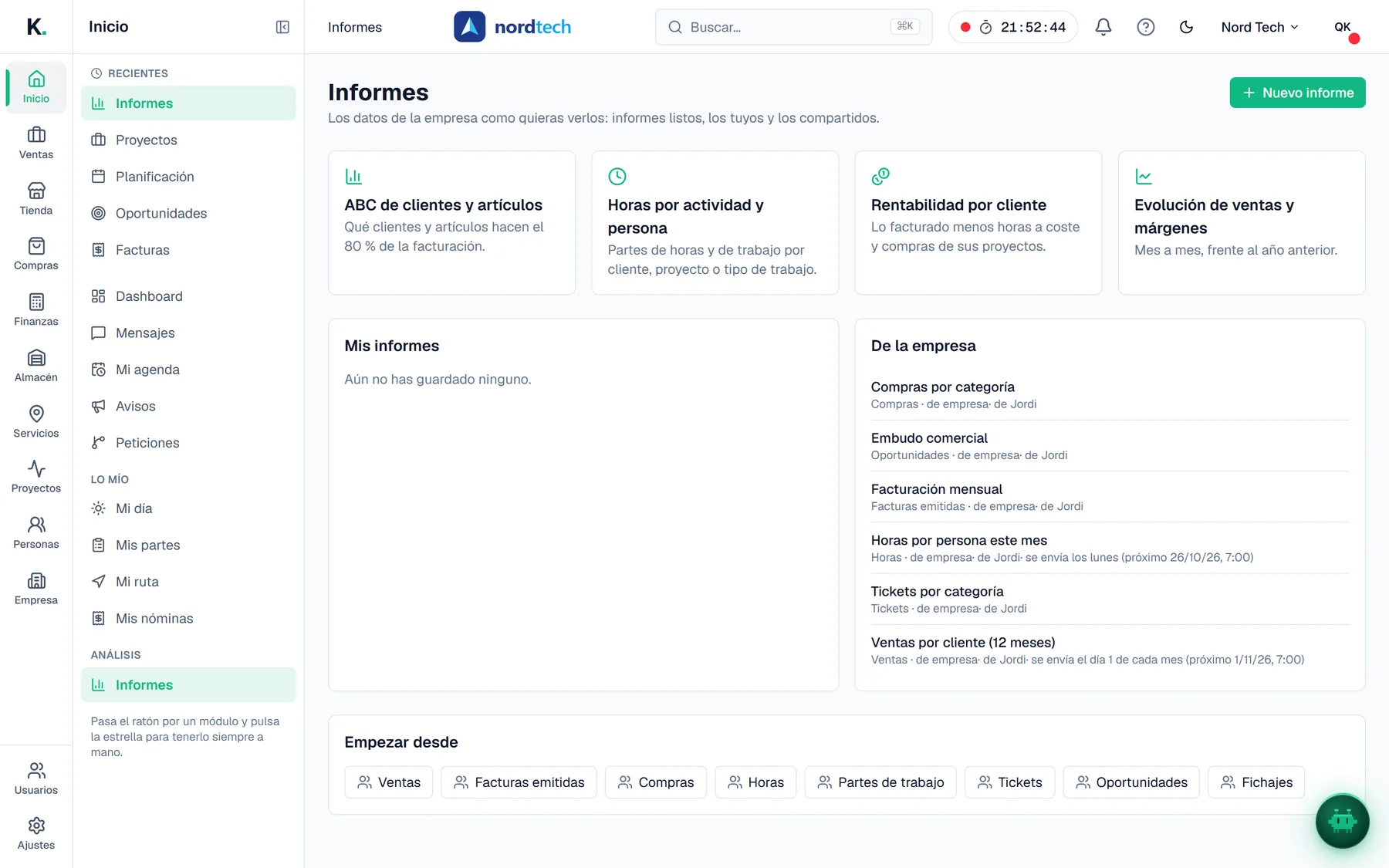The width and height of the screenshot is (1389, 868).
Task: Open Rentabilidad por cliente report card
Action: (978, 223)
